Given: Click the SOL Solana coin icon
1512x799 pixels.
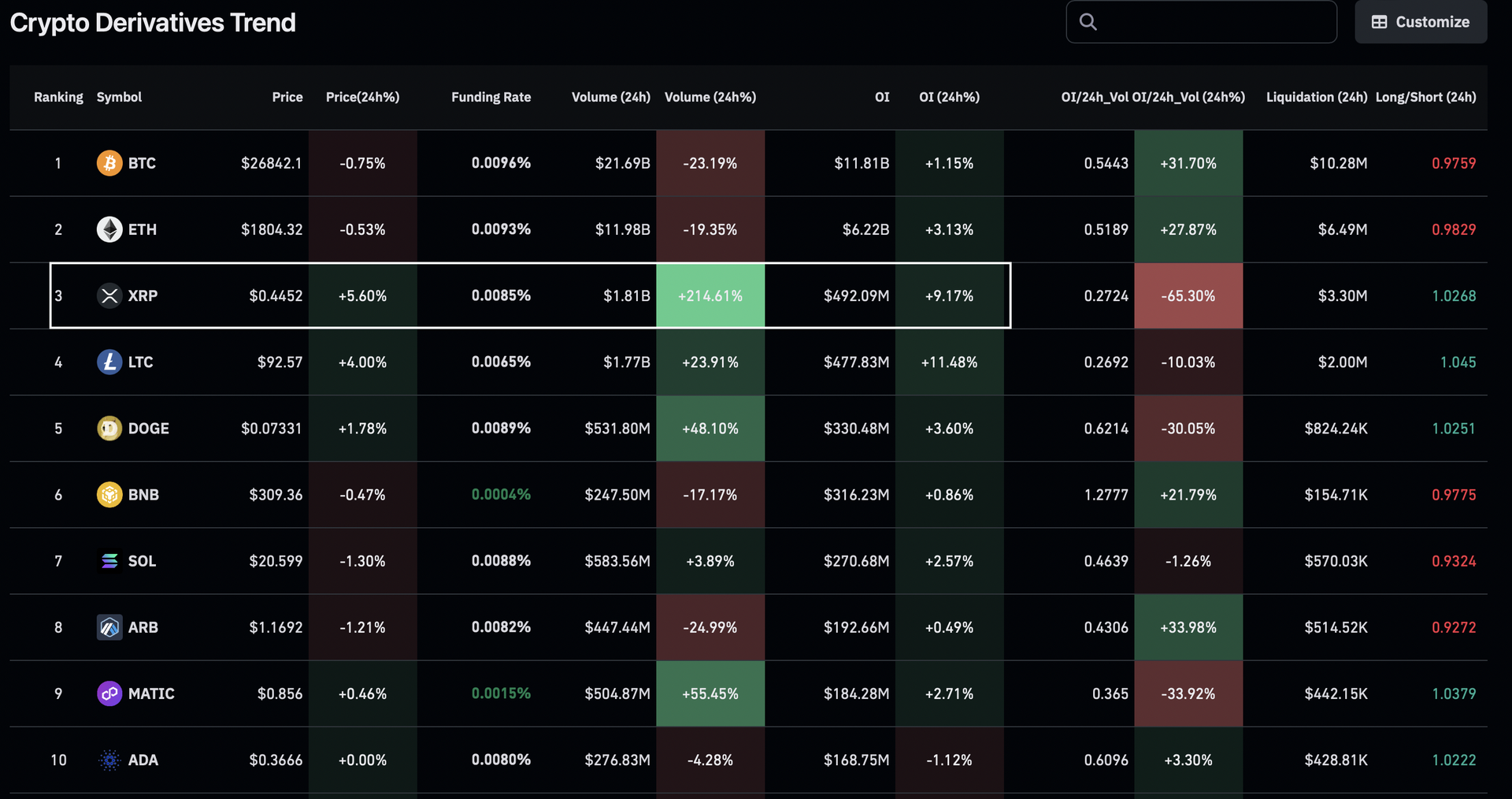Looking at the screenshot, I should [x=109, y=561].
